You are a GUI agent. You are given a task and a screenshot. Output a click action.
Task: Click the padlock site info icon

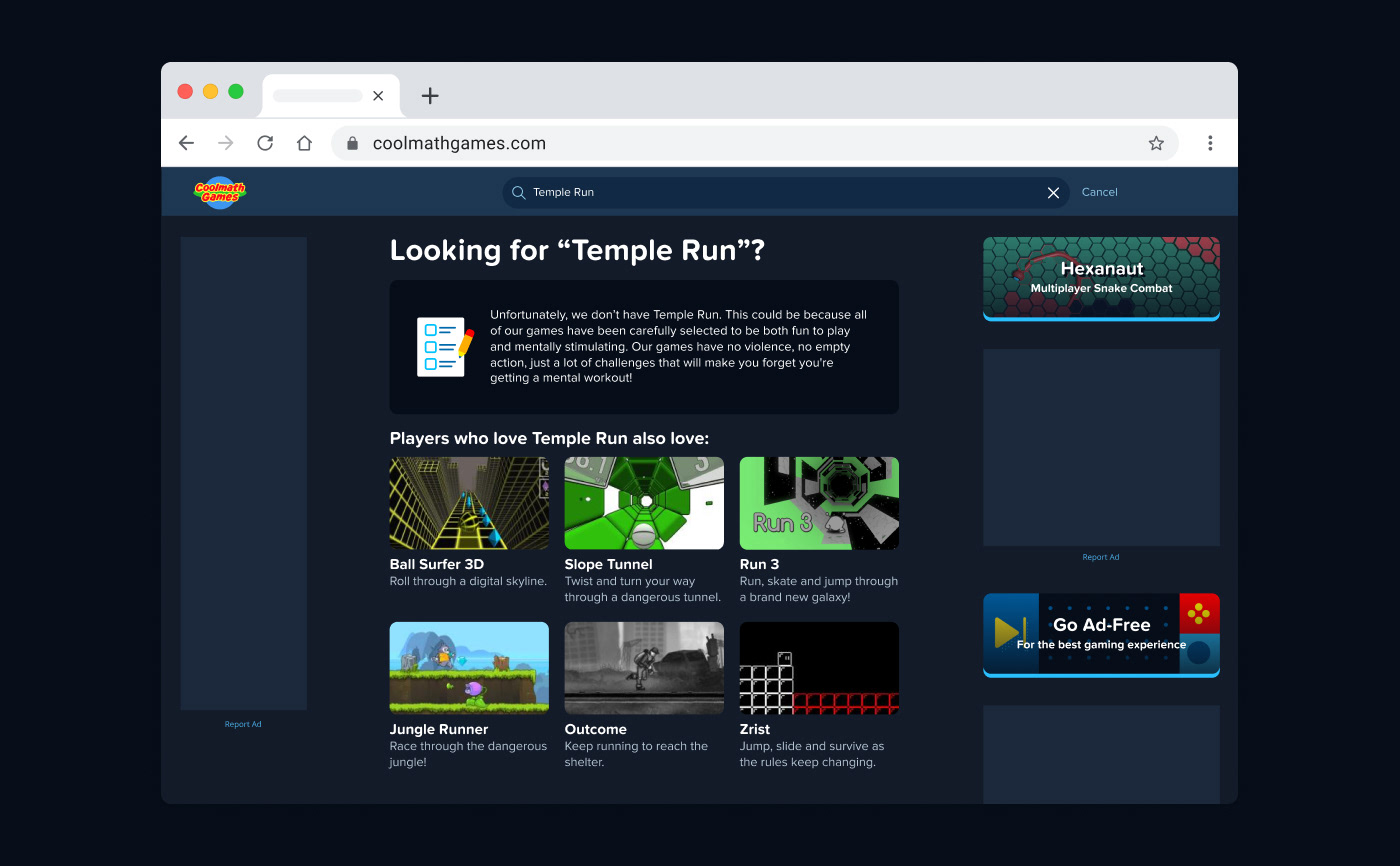pos(352,143)
